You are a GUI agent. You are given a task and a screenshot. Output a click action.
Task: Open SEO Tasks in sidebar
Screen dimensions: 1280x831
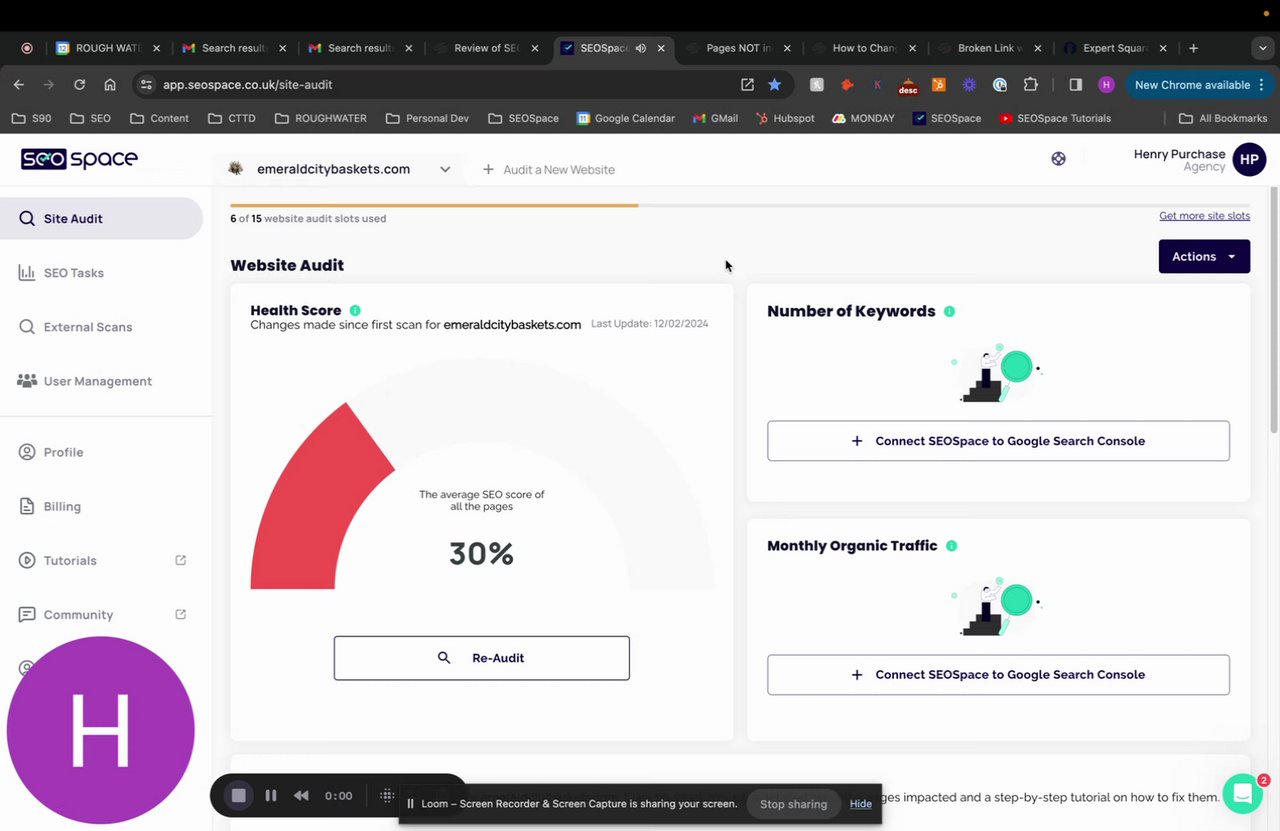tap(62, 272)
